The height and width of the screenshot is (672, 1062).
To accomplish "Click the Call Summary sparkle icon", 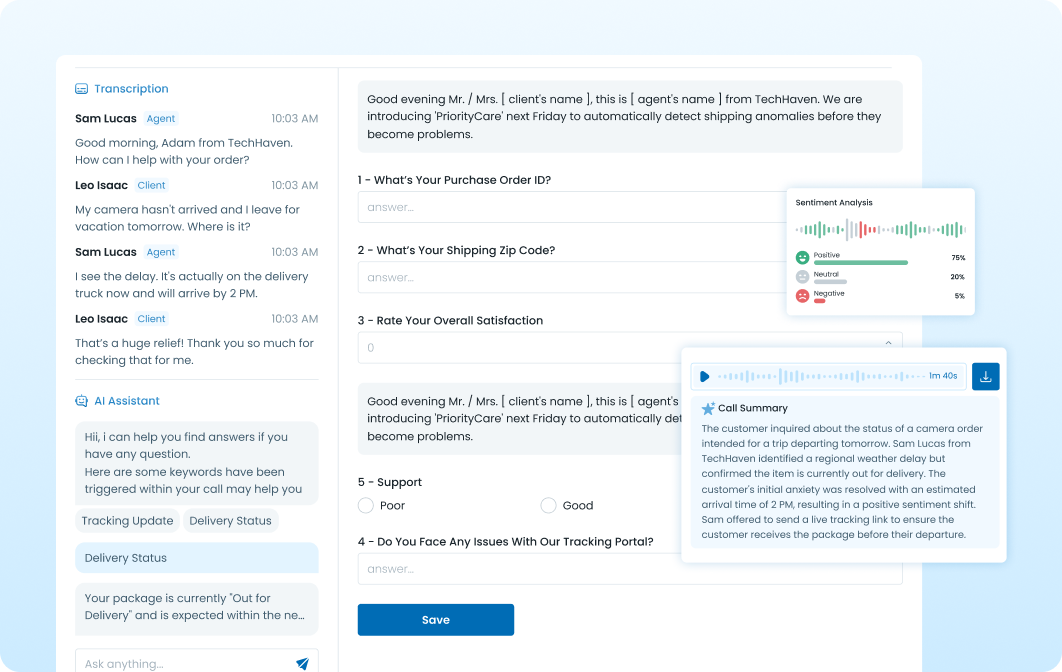I will pos(708,408).
